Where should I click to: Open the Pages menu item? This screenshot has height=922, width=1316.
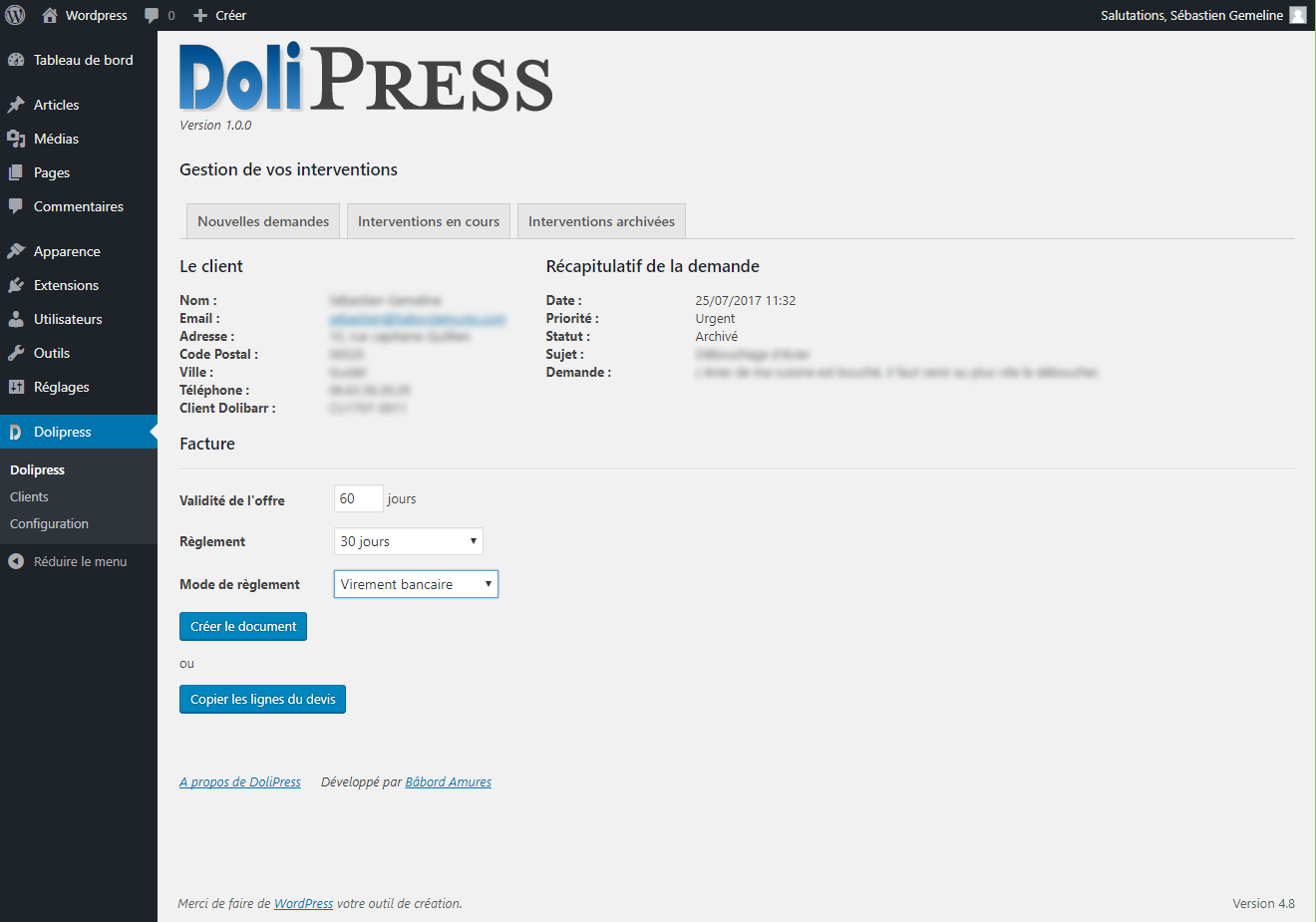[x=79, y=172]
